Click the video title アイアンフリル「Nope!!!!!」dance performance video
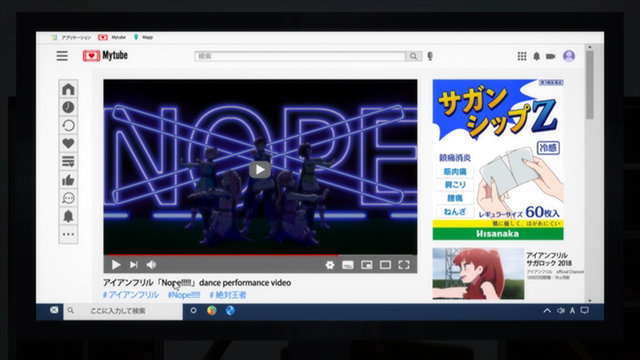Image resolution: width=640 pixels, height=360 pixels. (197, 282)
